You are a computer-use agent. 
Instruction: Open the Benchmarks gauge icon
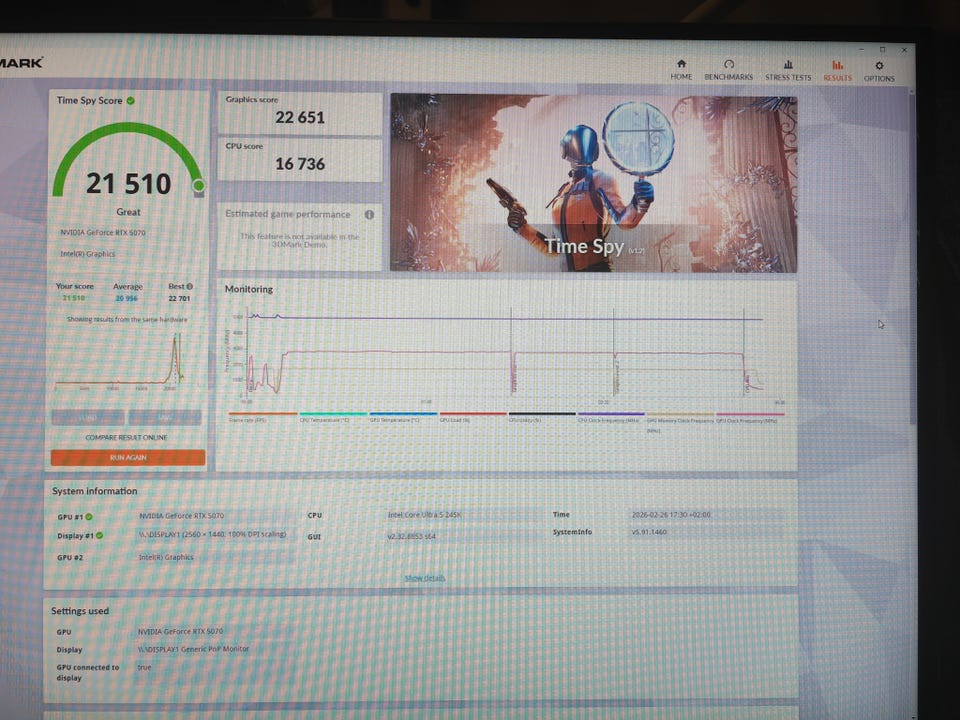[729, 64]
